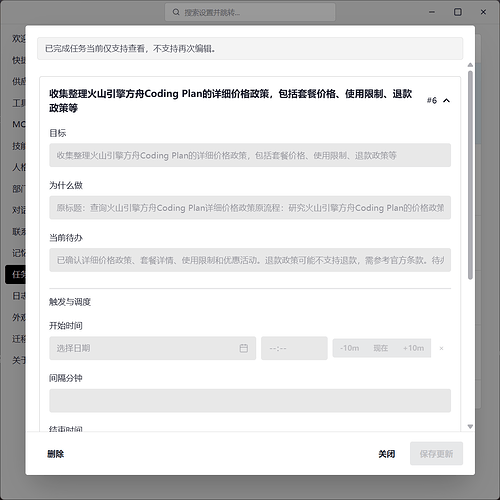Click the 开始时间 label

click(x=66, y=326)
